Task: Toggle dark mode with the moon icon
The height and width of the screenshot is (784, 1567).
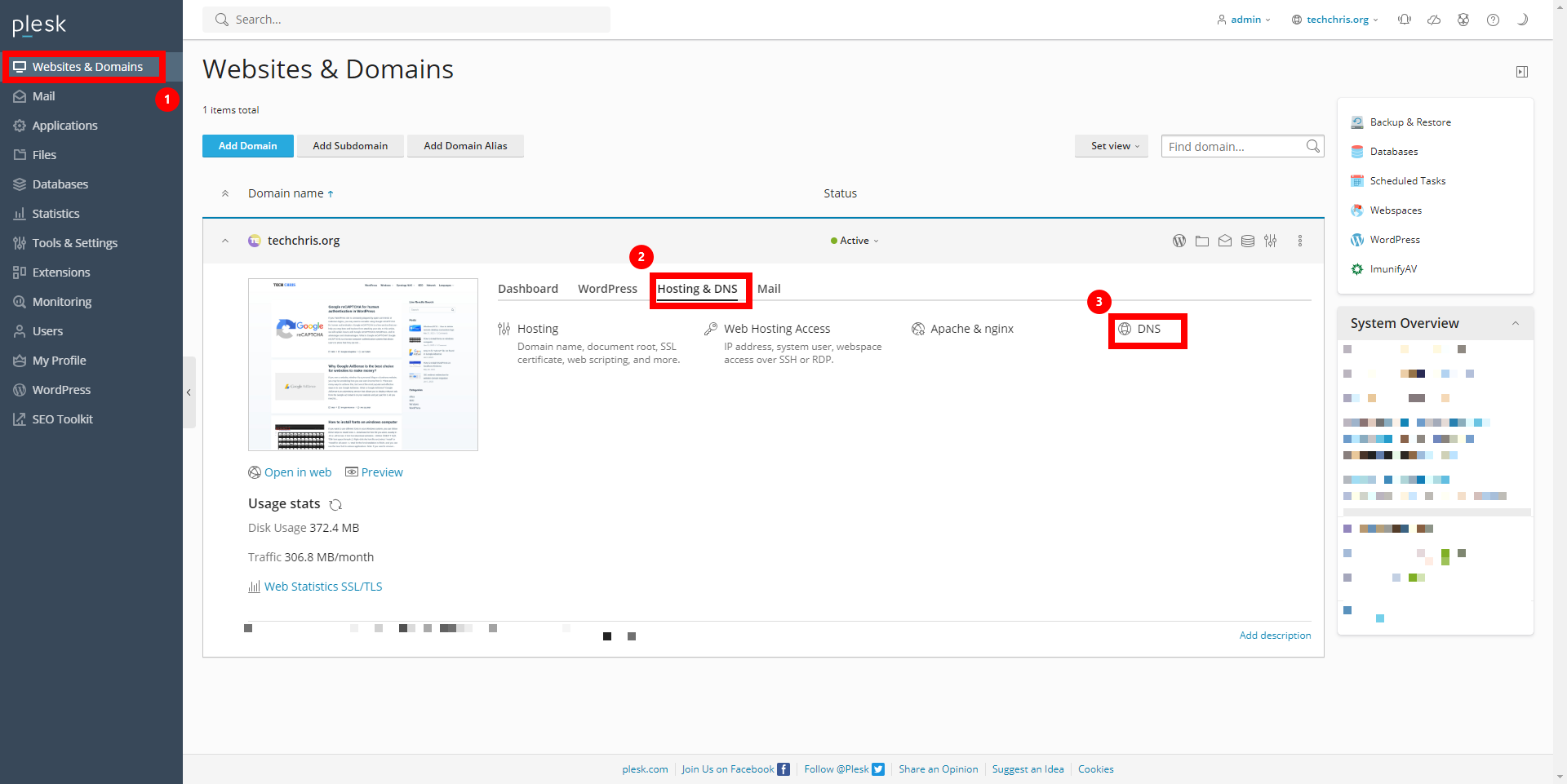Action: coord(1521,20)
